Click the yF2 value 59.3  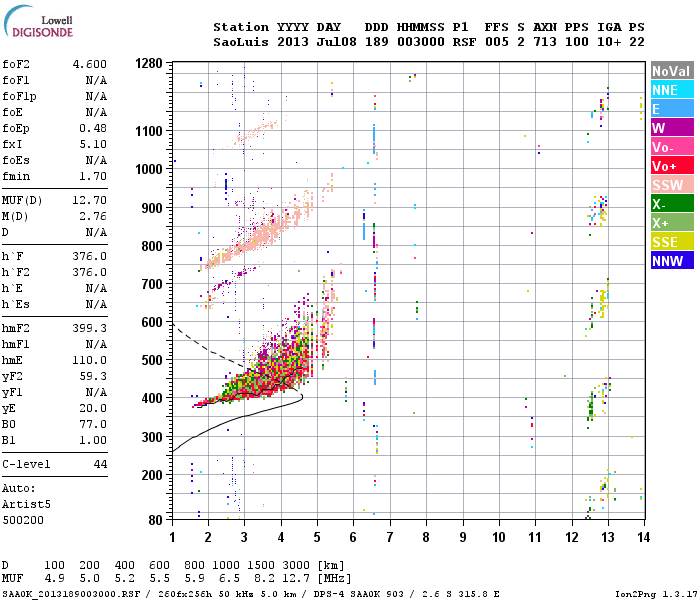(93, 376)
